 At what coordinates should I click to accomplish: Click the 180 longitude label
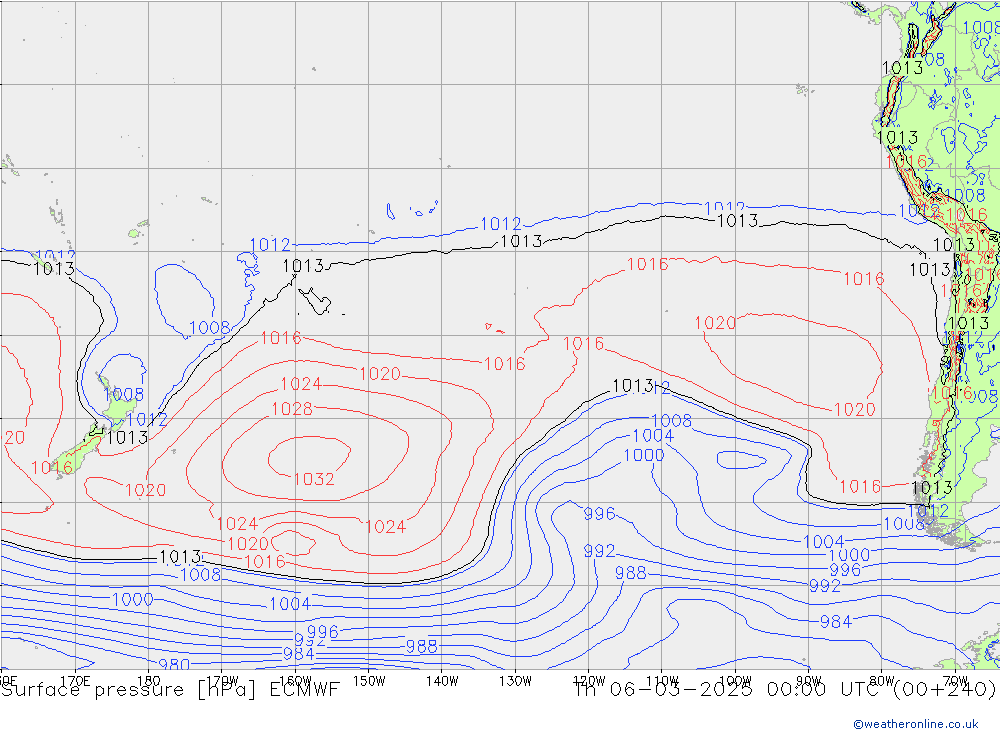coord(149,681)
